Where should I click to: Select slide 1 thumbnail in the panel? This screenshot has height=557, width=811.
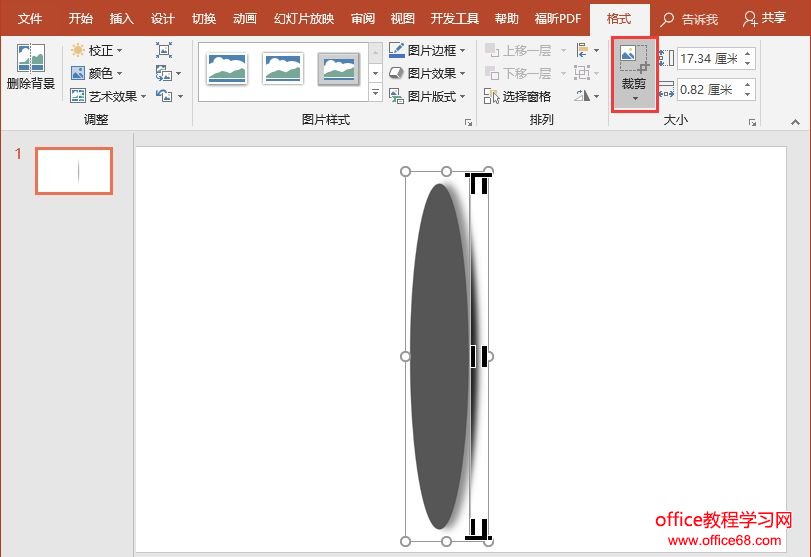tap(73, 171)
